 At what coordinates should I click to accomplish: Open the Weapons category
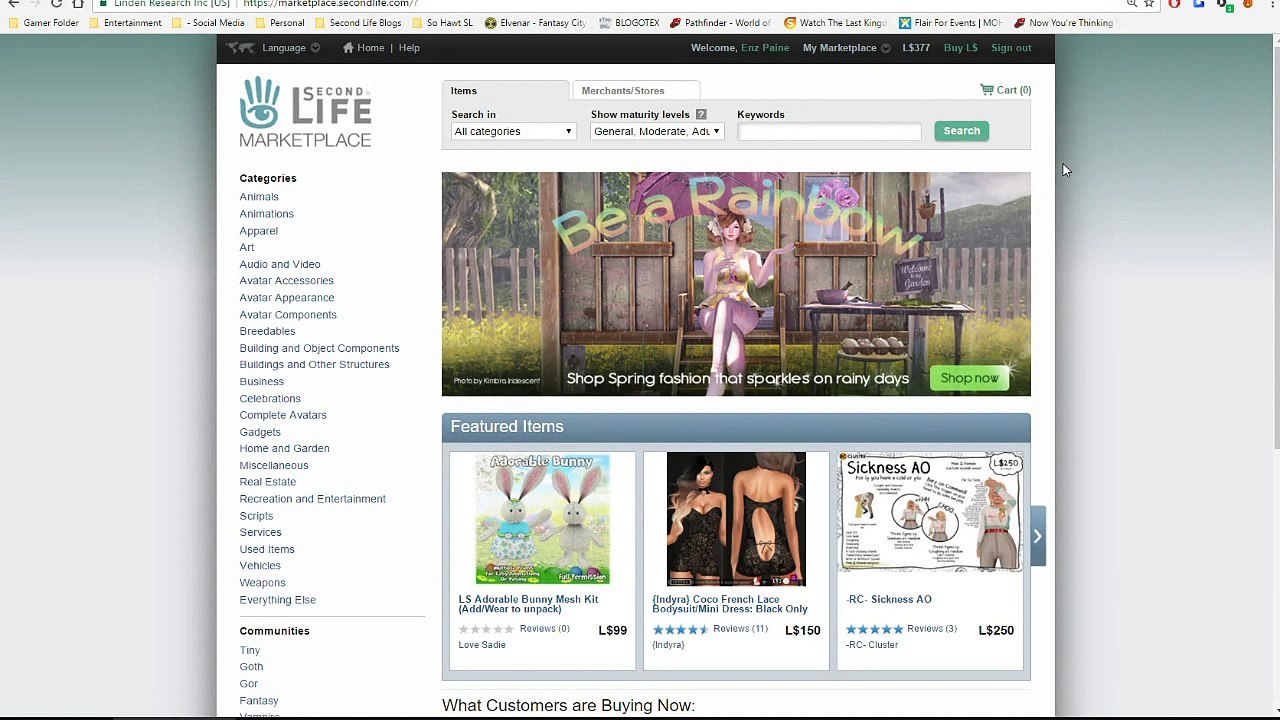coord(262,583)
